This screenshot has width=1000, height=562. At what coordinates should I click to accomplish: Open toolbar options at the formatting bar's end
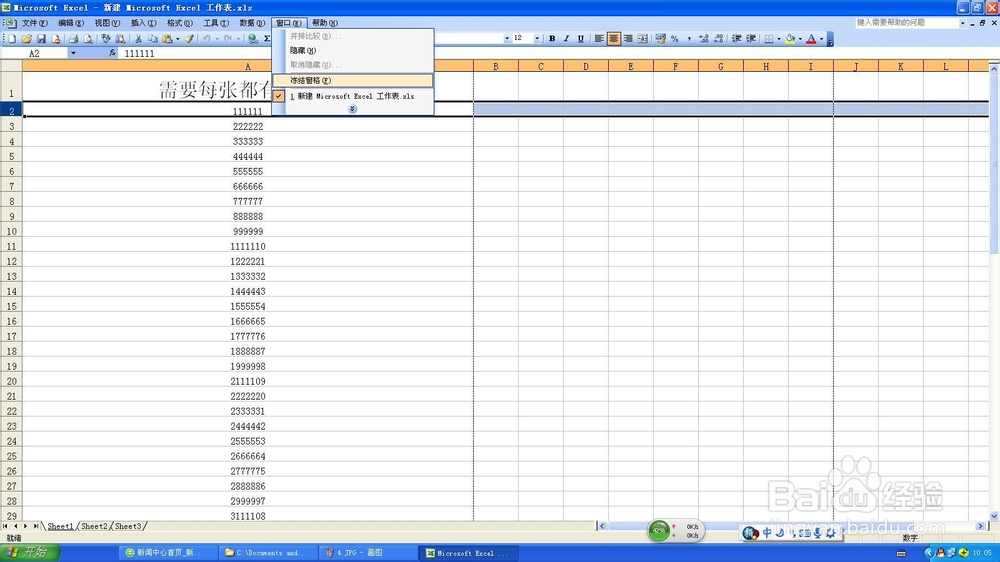[830, 39]
